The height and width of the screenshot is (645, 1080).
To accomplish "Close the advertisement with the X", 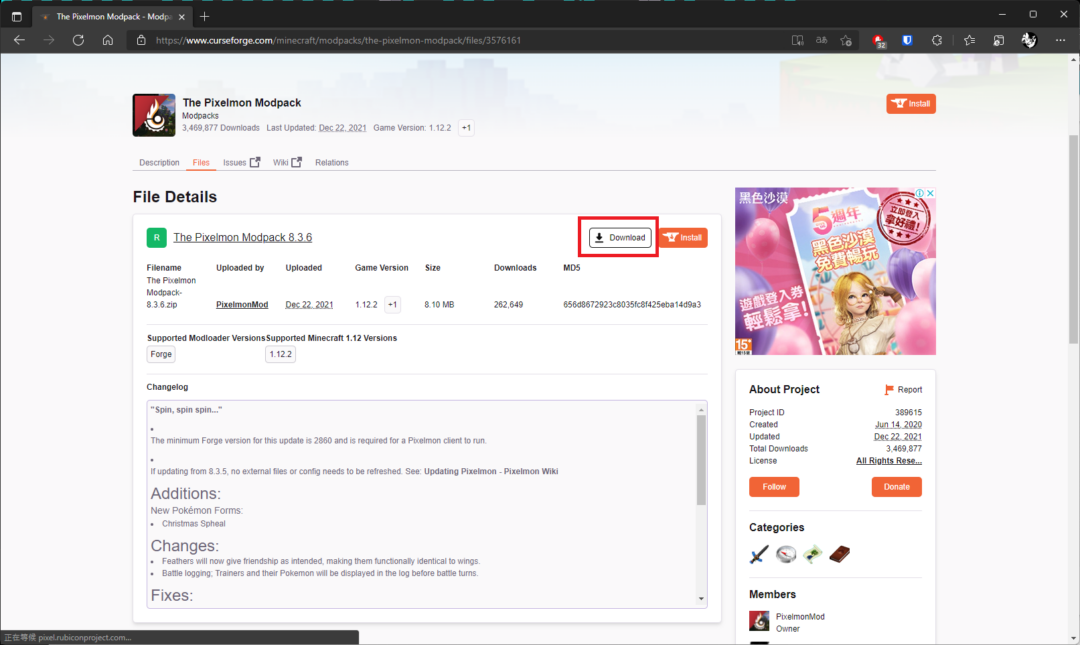I will click(930, 193).
